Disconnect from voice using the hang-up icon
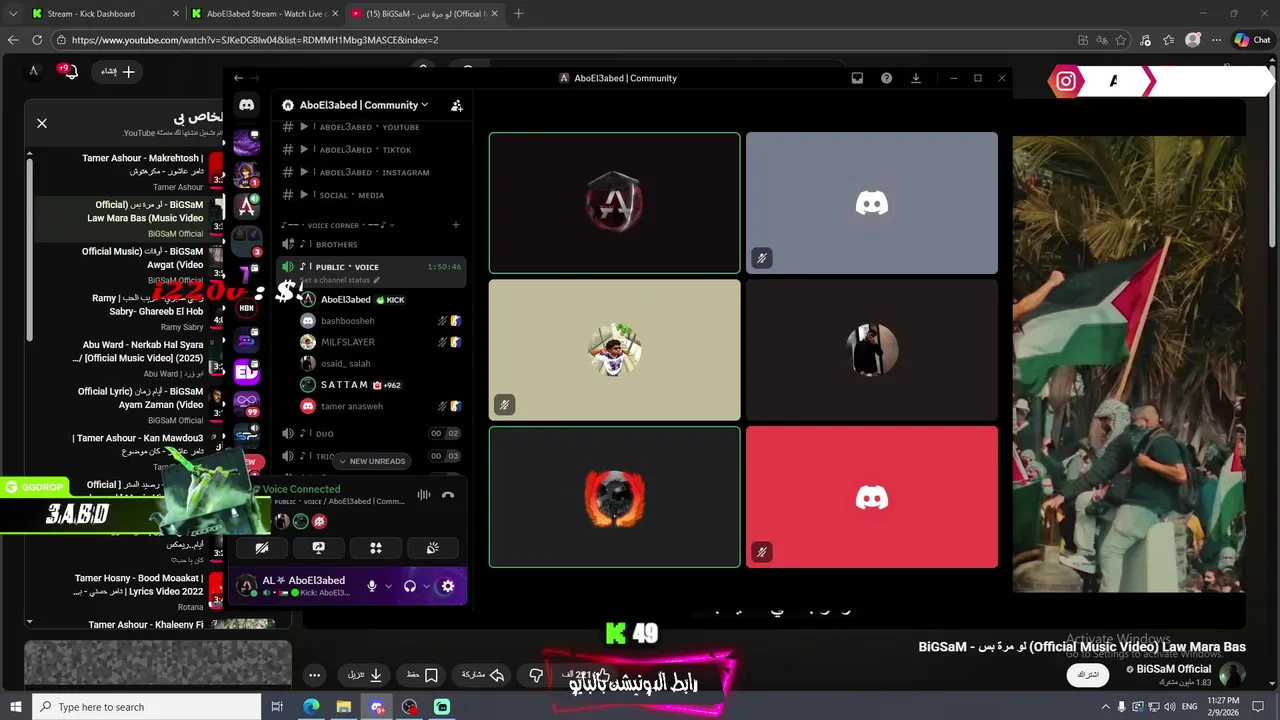This screenshot has width=1280, height=720. 448,495
